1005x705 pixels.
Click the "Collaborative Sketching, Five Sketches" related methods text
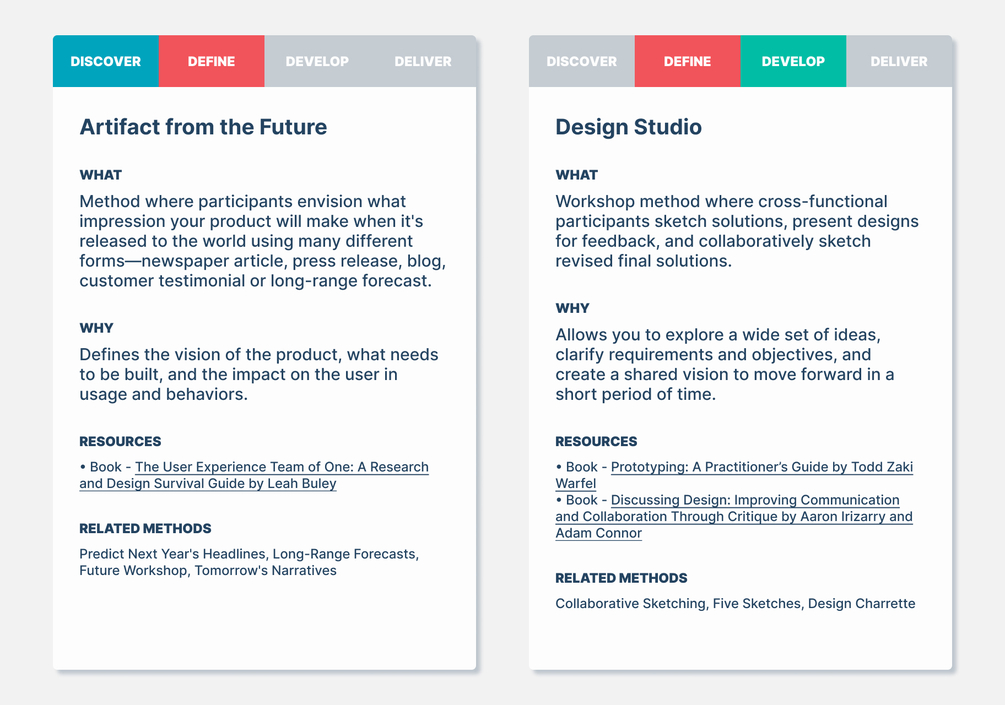pos(735,603)
